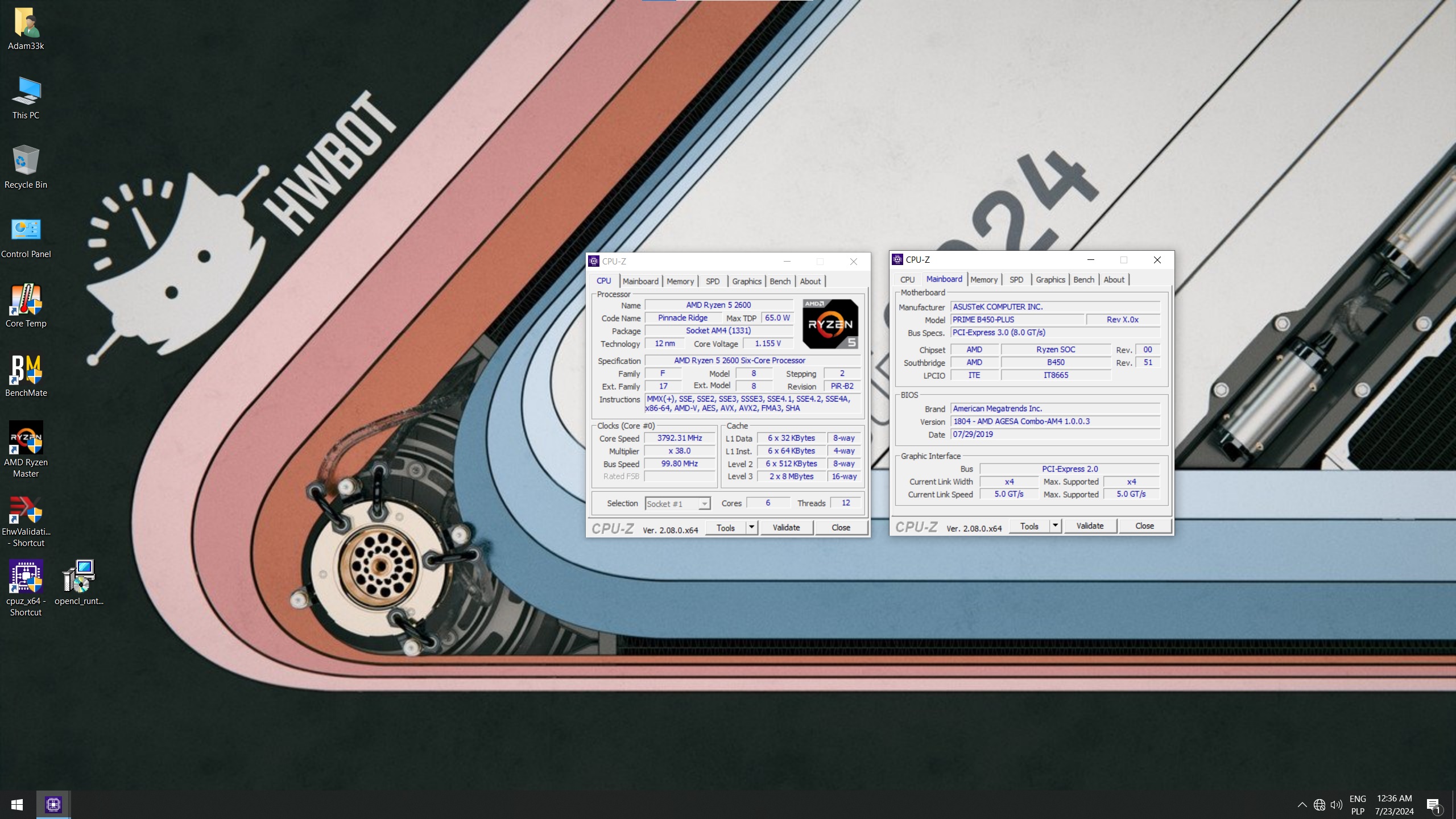Open the taskbar clock and date
Screen dimensions: 1456x819
pyautogui.click(x=1394, y=805)
